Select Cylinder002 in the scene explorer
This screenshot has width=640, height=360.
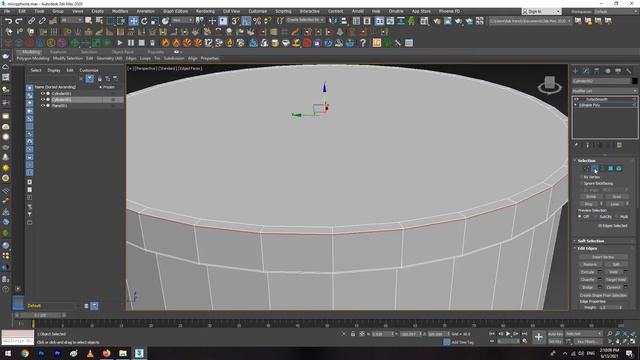point(61,100)
